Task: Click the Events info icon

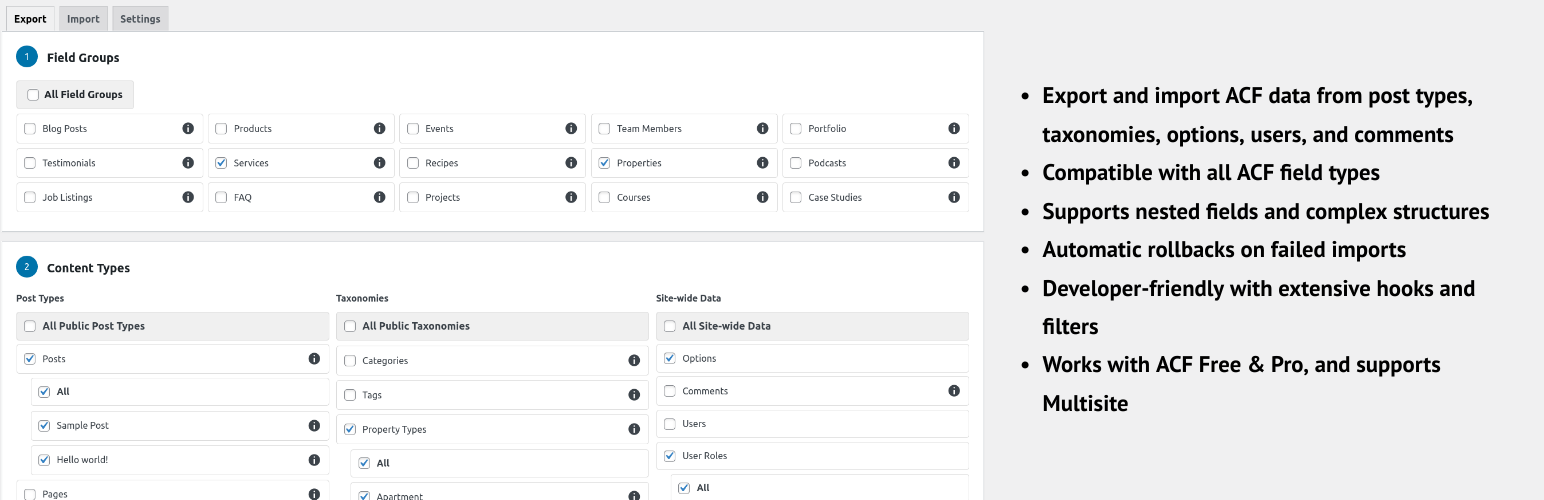Action: click(571, 129)
